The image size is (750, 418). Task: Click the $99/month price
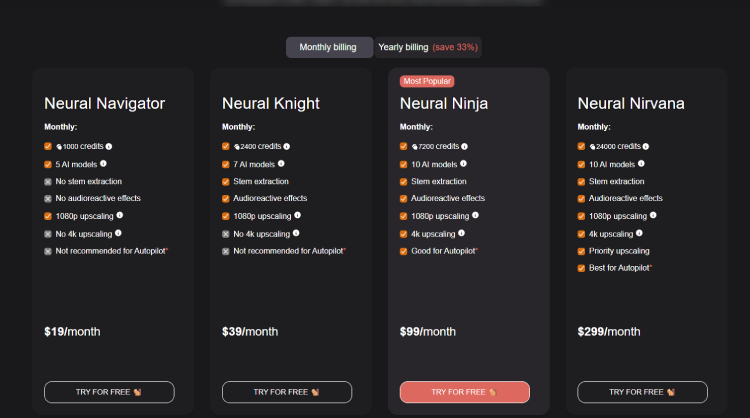click(x=428, y=332)
